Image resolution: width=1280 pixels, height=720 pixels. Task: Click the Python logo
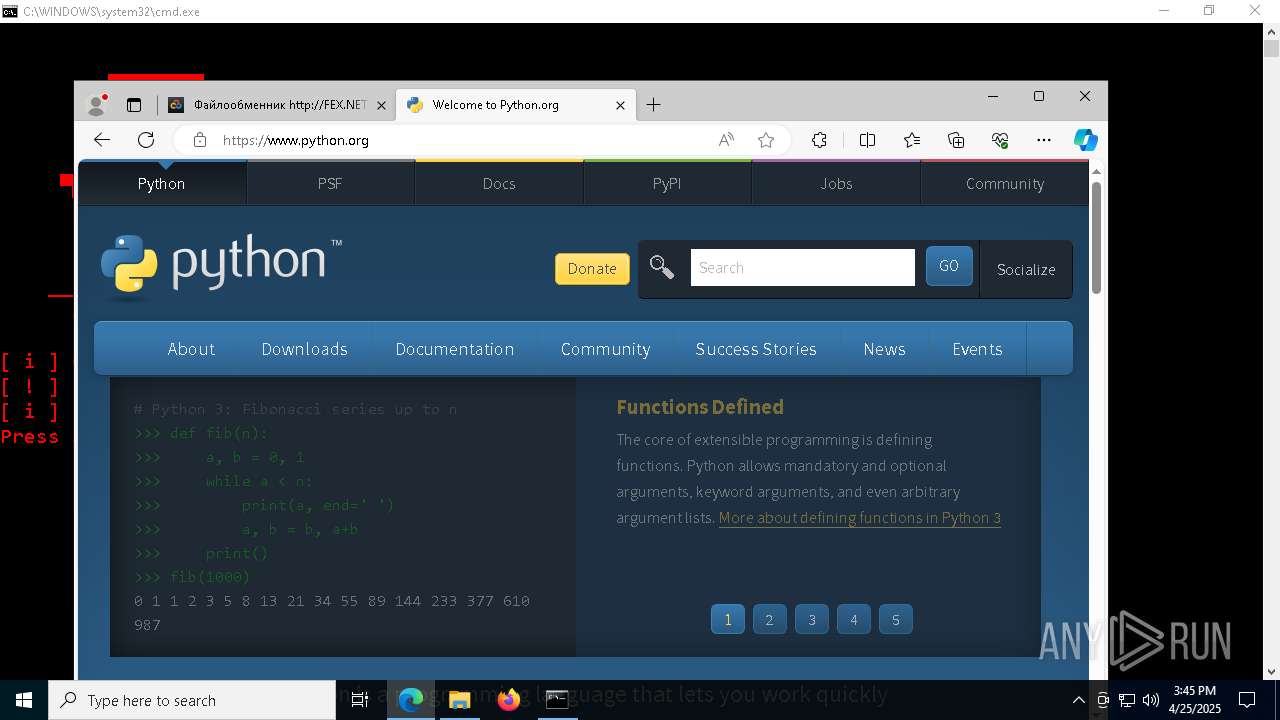[221, 267]
